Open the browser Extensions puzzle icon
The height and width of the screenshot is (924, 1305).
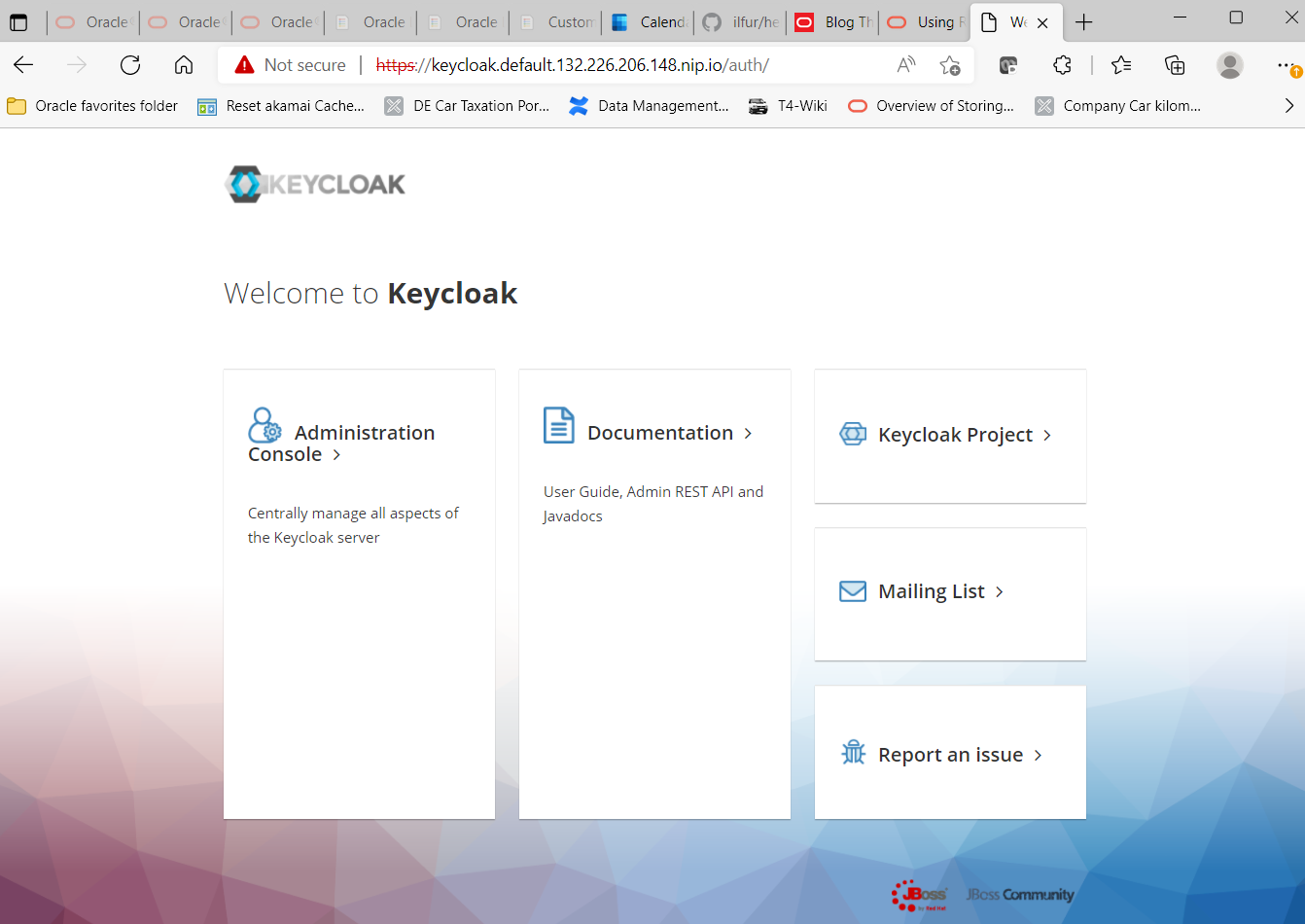pyautogui.click(x=1062, y=65)
